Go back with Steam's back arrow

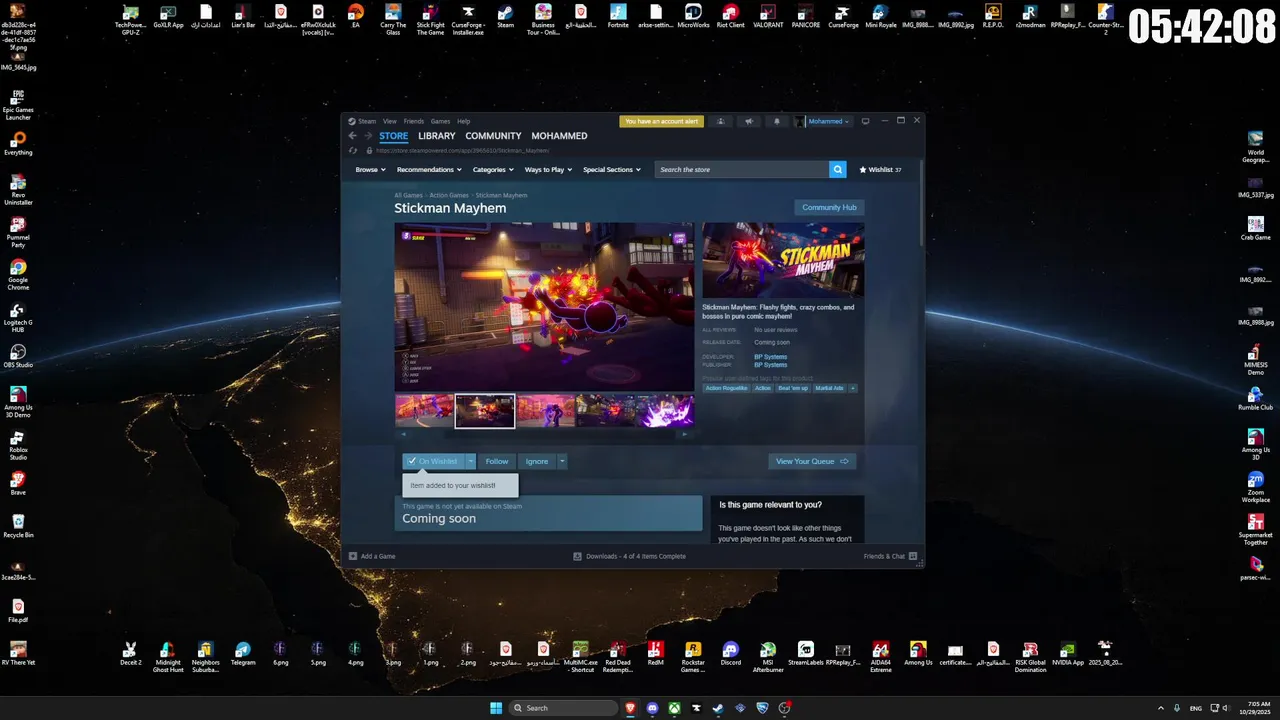[x=352, y=136]
